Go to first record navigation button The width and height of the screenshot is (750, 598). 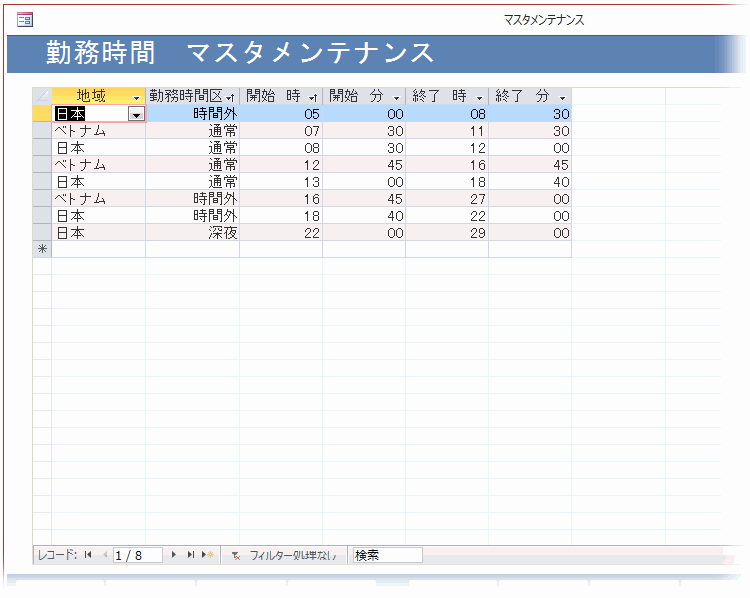click(x=88, y=555)
